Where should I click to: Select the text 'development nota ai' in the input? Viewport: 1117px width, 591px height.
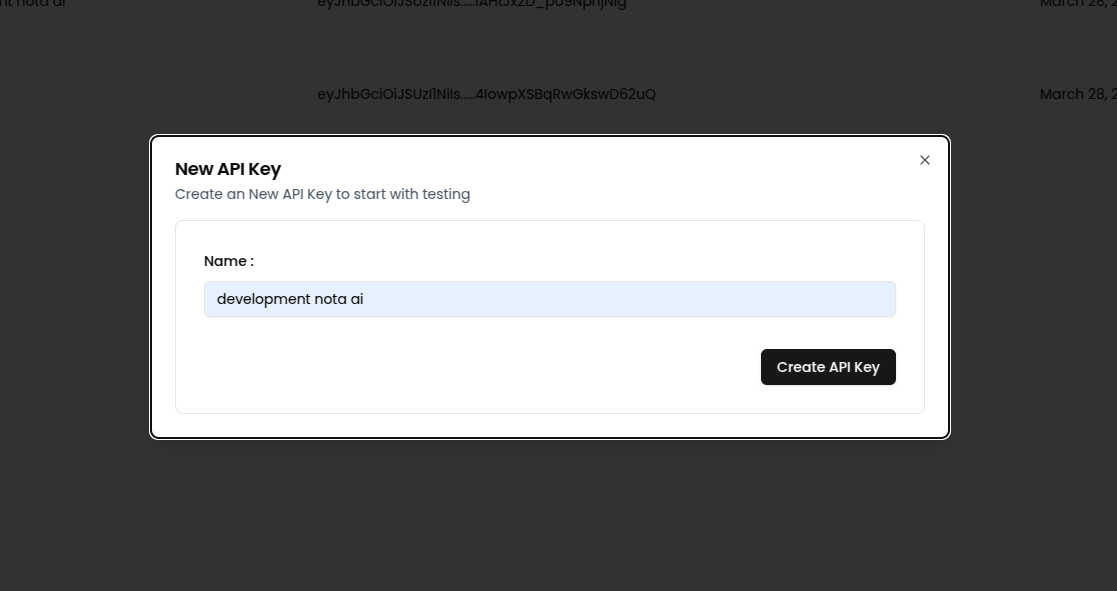(290, 299)
